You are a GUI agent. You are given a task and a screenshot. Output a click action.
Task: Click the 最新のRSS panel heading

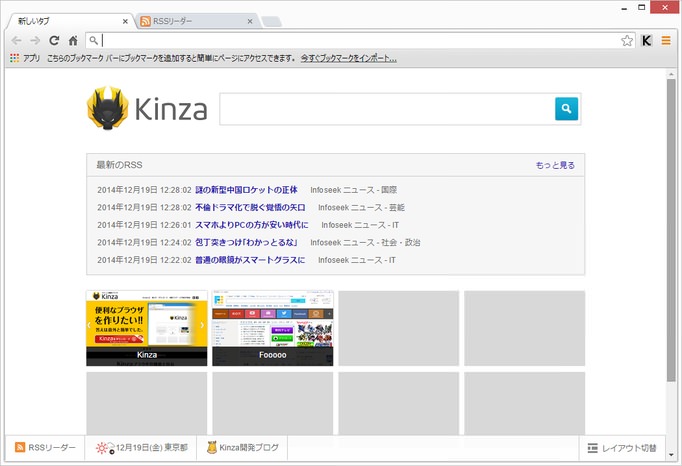[119, 165]
